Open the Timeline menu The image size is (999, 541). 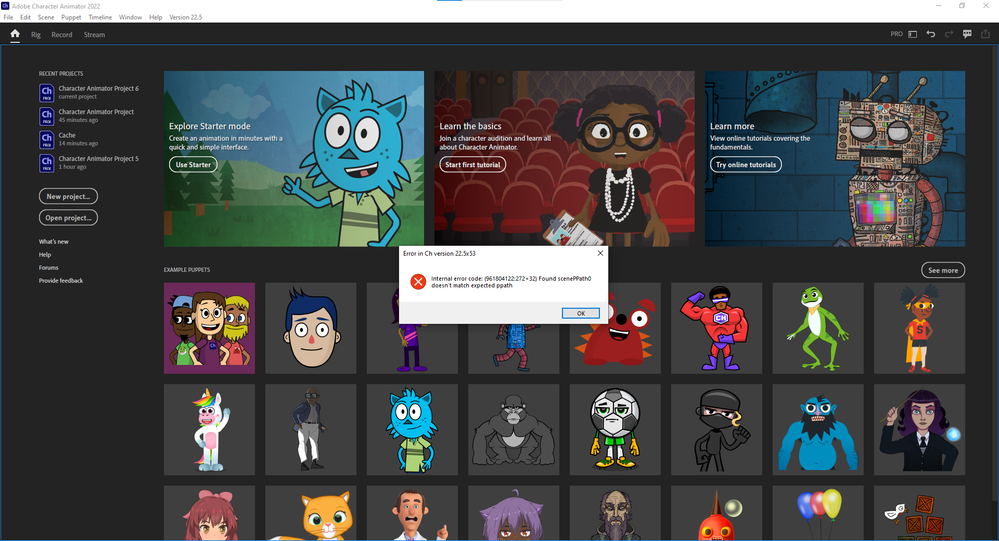pyautogui.click(x=100, y=17)
